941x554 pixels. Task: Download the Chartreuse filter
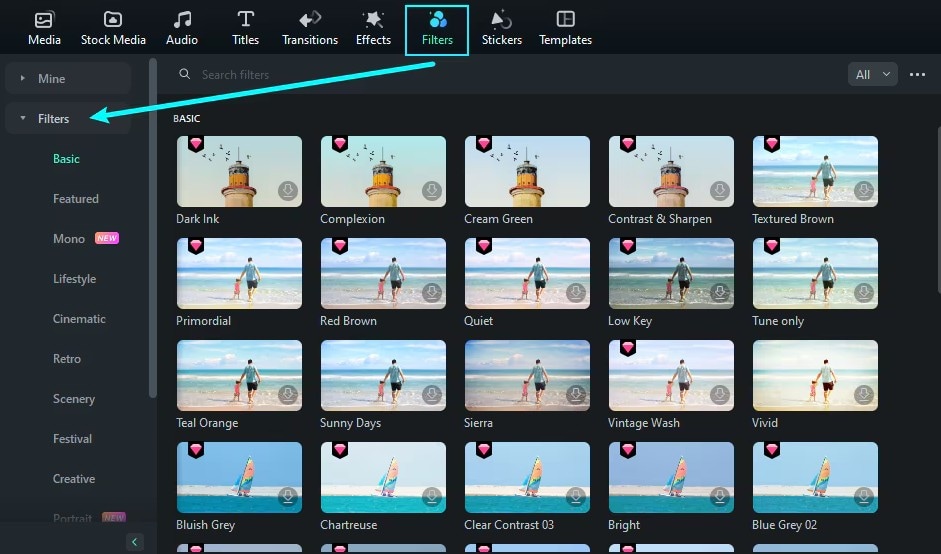tap(432, 497)
